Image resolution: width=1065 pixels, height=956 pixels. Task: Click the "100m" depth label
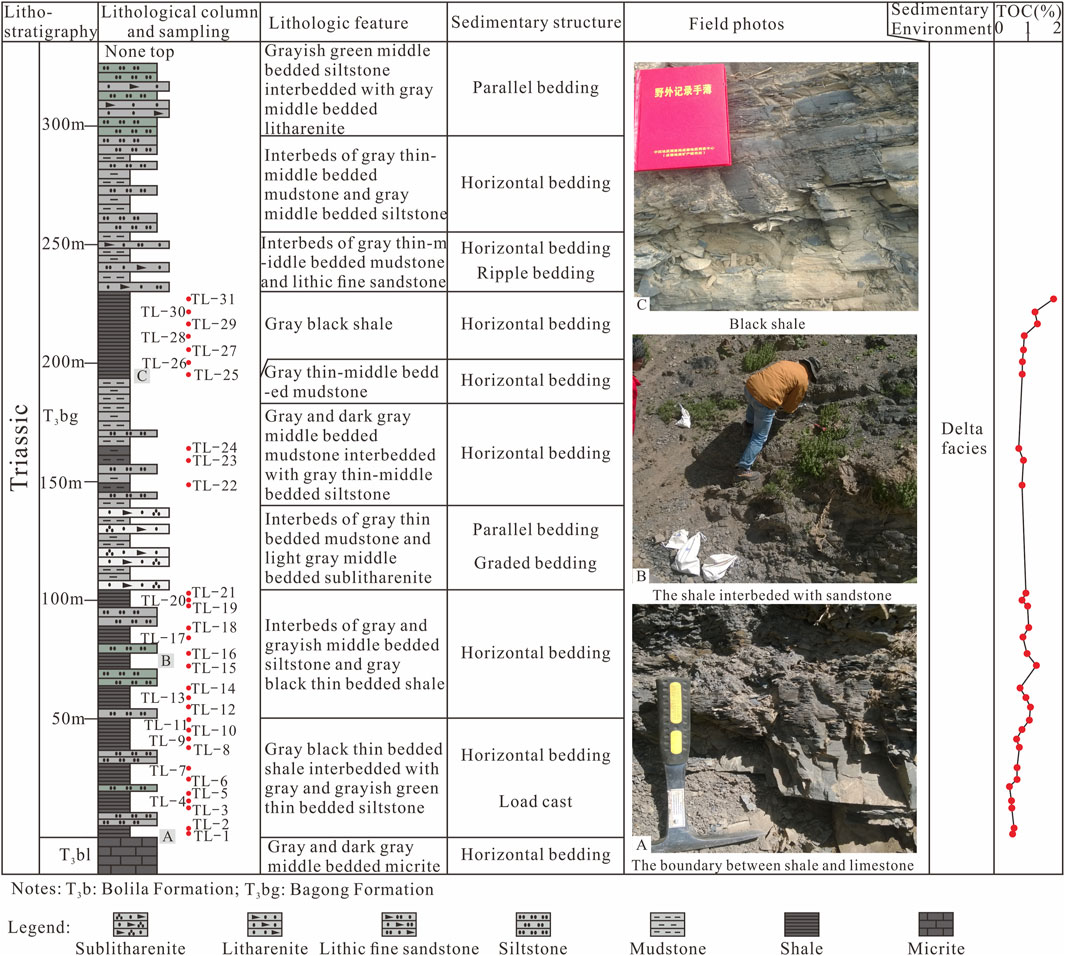[63, 599]
